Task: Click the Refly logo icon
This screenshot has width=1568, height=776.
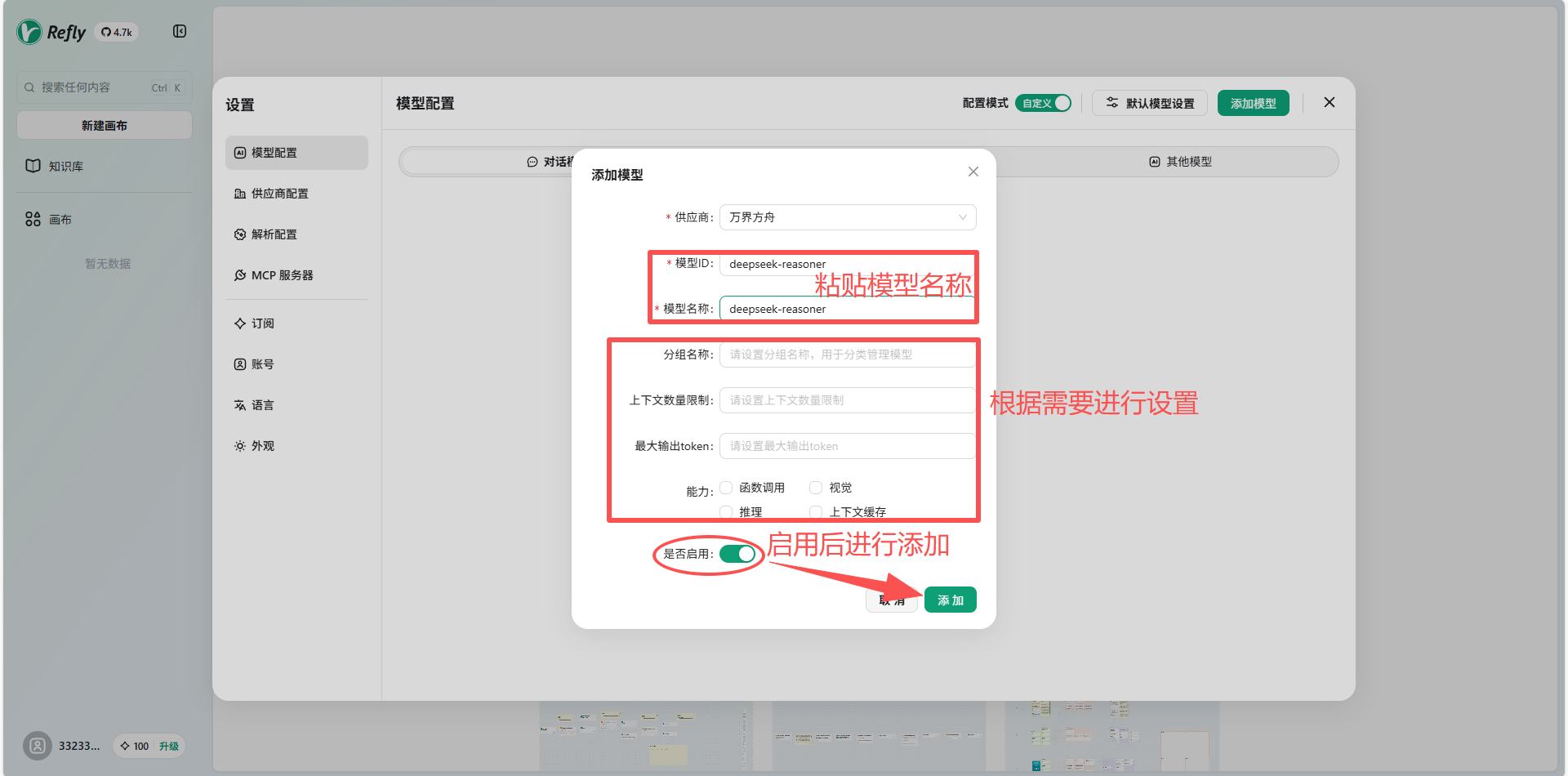Action: [x=29, y=32]
